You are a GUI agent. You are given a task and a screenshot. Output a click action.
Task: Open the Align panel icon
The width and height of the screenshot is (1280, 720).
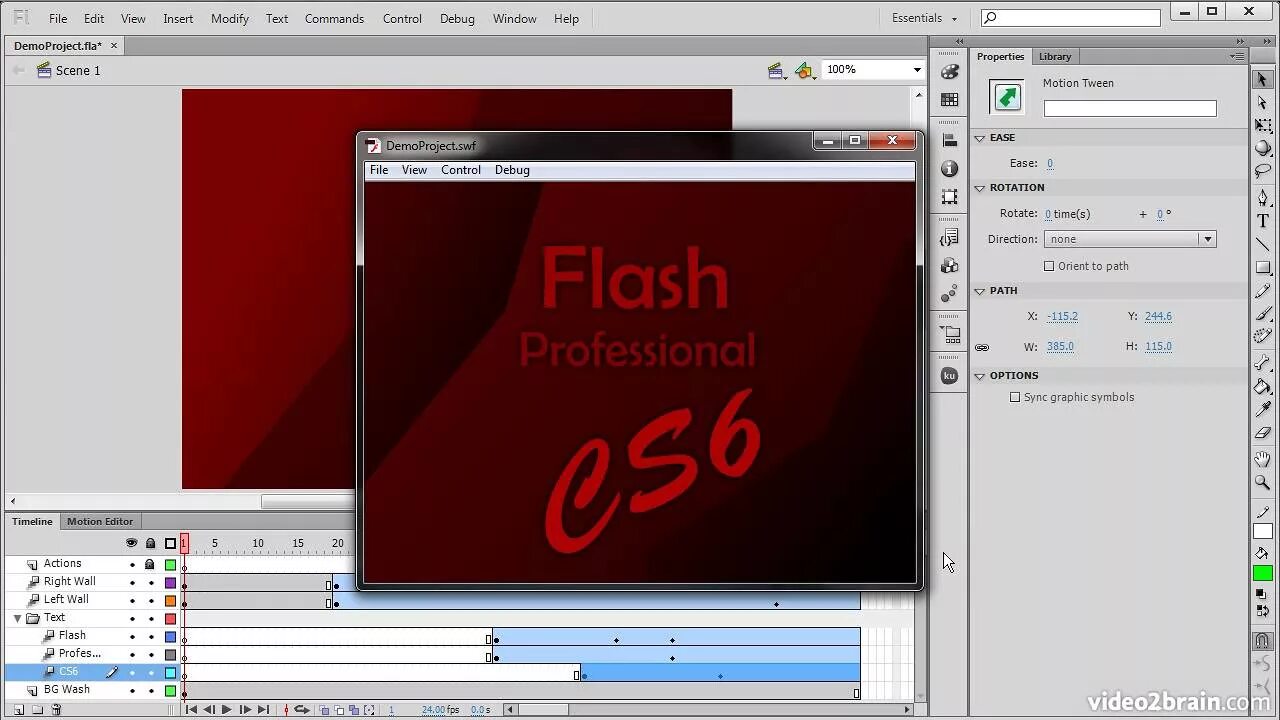(950, 142)
